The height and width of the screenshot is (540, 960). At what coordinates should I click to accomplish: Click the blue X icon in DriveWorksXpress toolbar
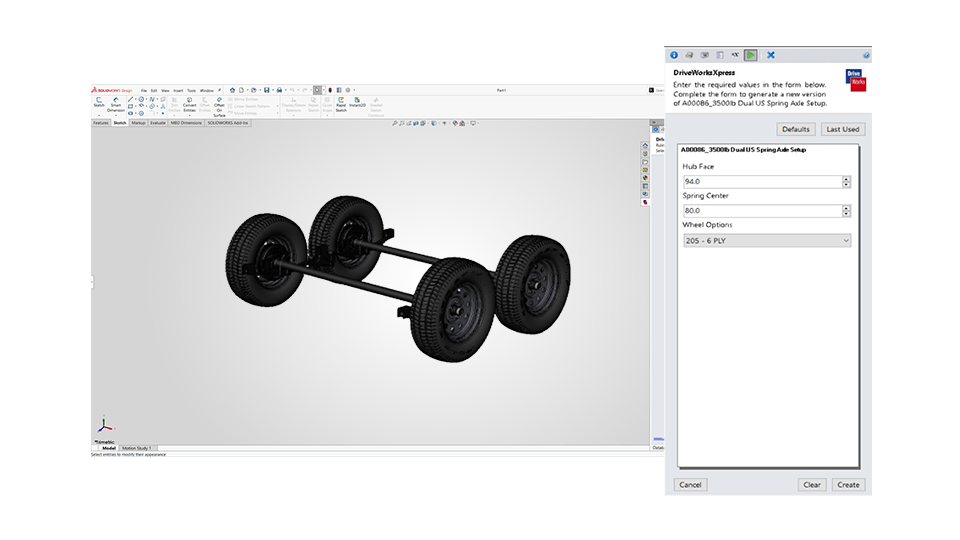click(x=771, y=55)
